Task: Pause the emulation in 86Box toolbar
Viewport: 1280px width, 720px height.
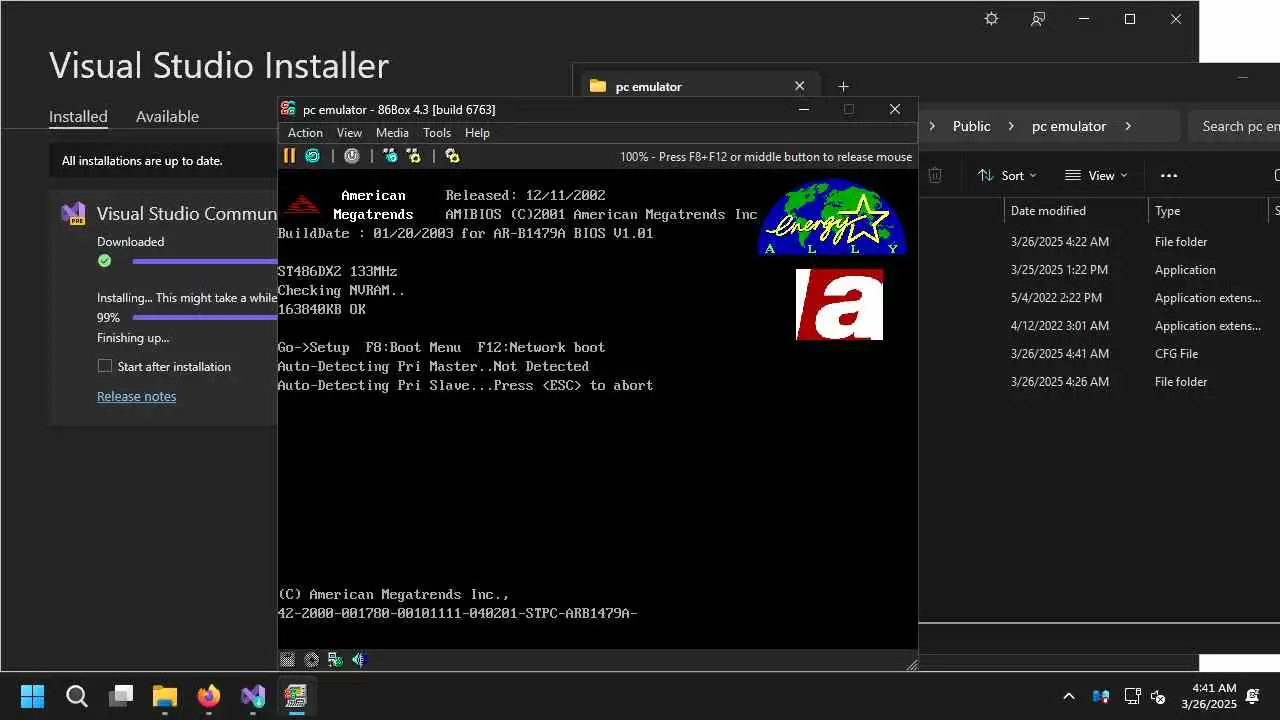Action: pos(289,156)
